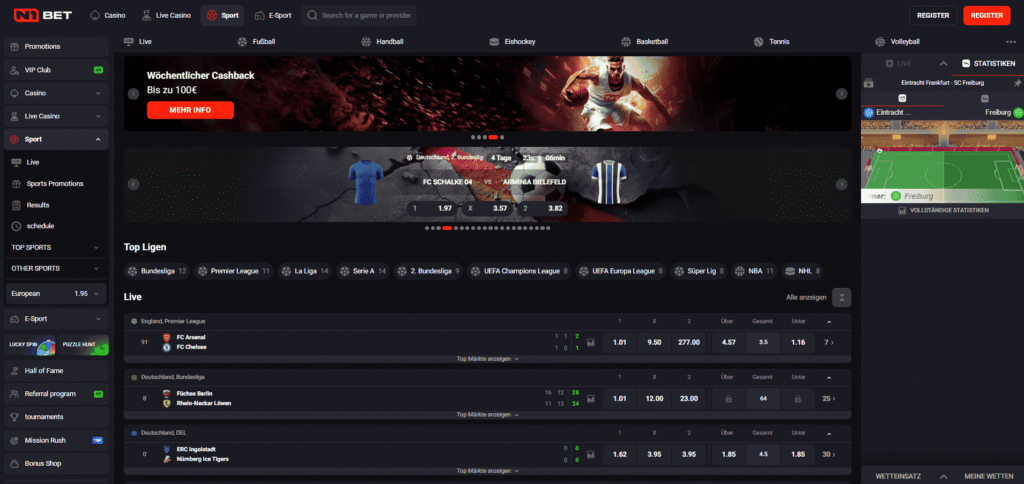
Task: Open the N1 BET home logo
Action: click(x=43, y=15)
